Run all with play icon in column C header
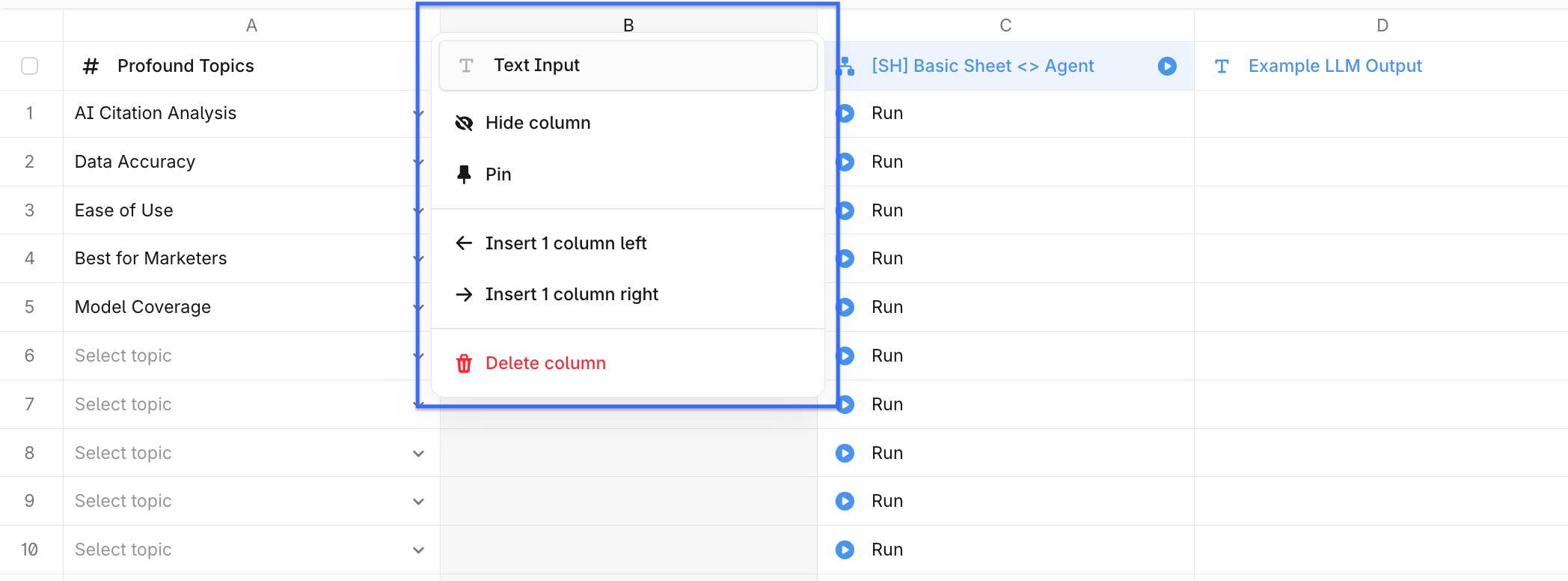Image resolution: width=1568 pixels, height=581 pixels. coord(1167,66)
